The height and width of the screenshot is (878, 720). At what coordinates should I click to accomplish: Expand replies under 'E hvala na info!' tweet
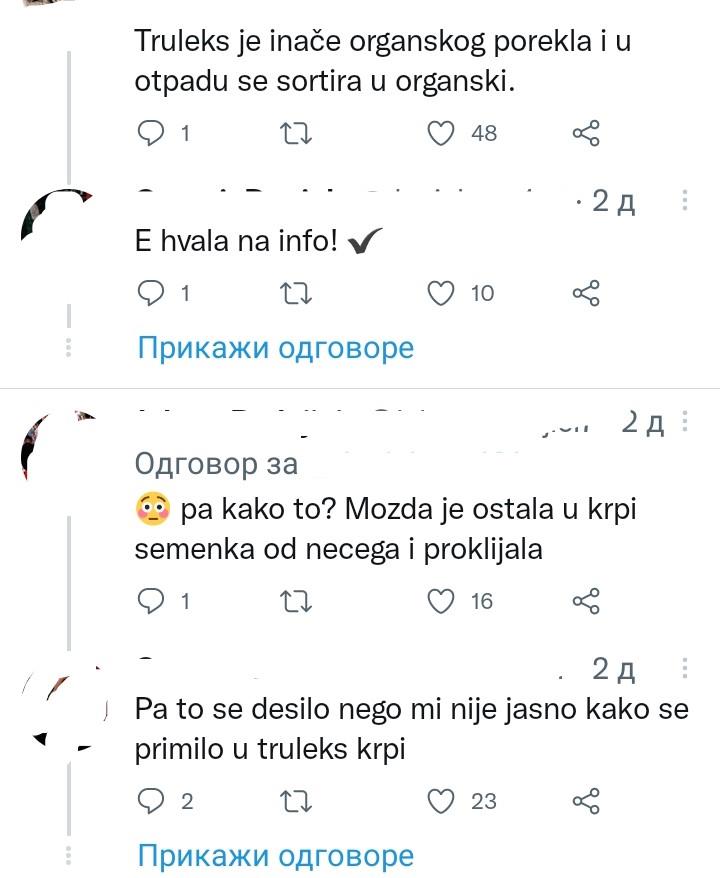pos(275,348)
